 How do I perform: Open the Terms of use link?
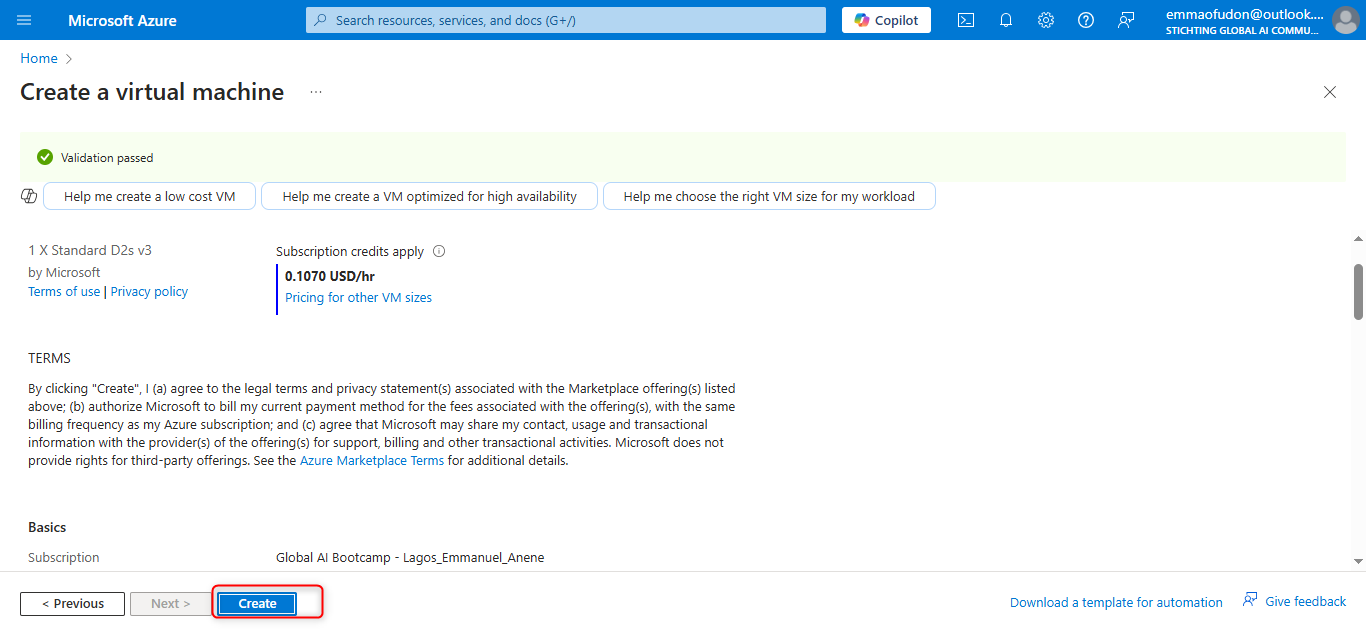coord(64,292)
